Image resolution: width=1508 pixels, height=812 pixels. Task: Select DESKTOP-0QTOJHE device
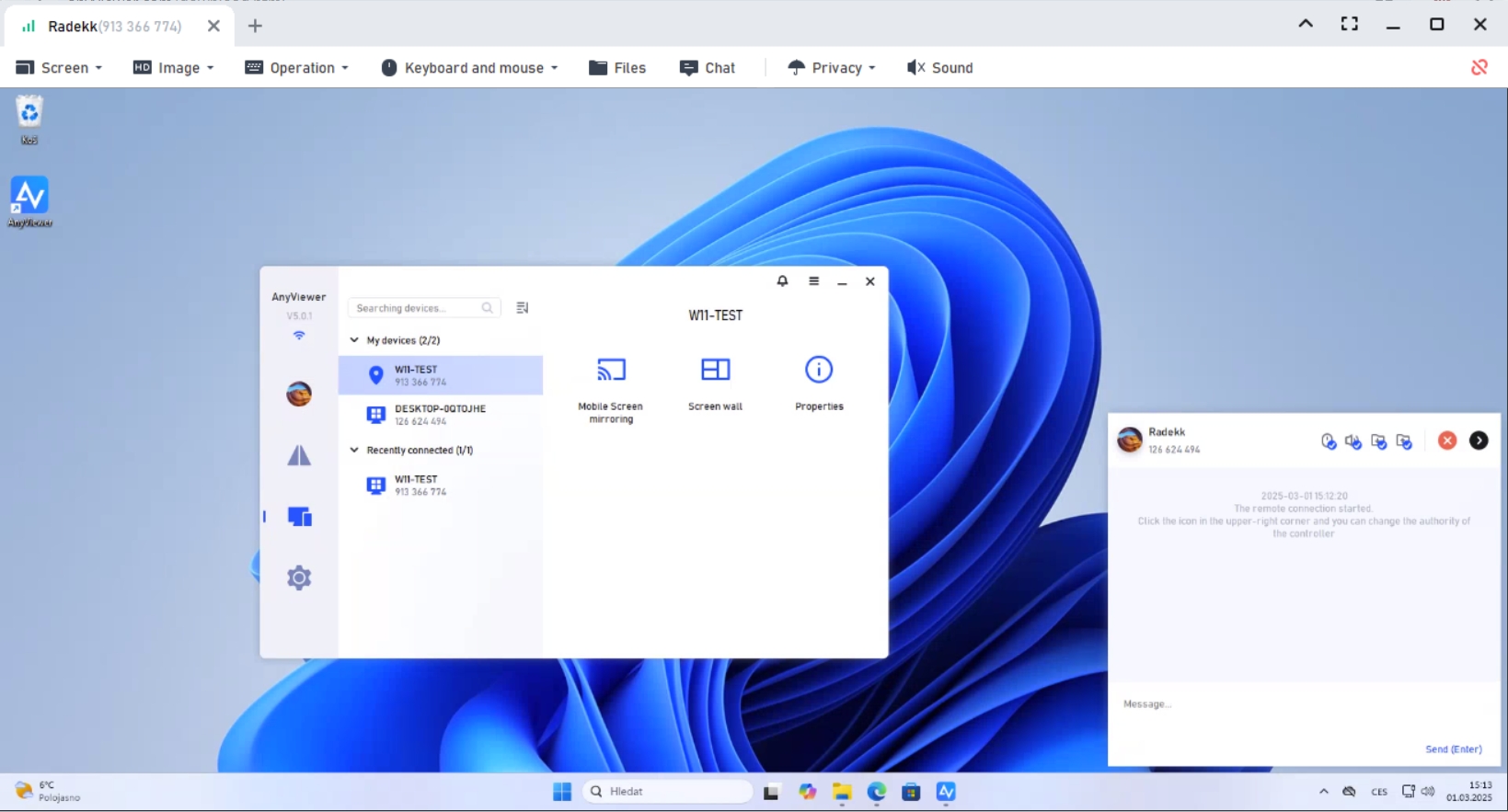[441, 415]
